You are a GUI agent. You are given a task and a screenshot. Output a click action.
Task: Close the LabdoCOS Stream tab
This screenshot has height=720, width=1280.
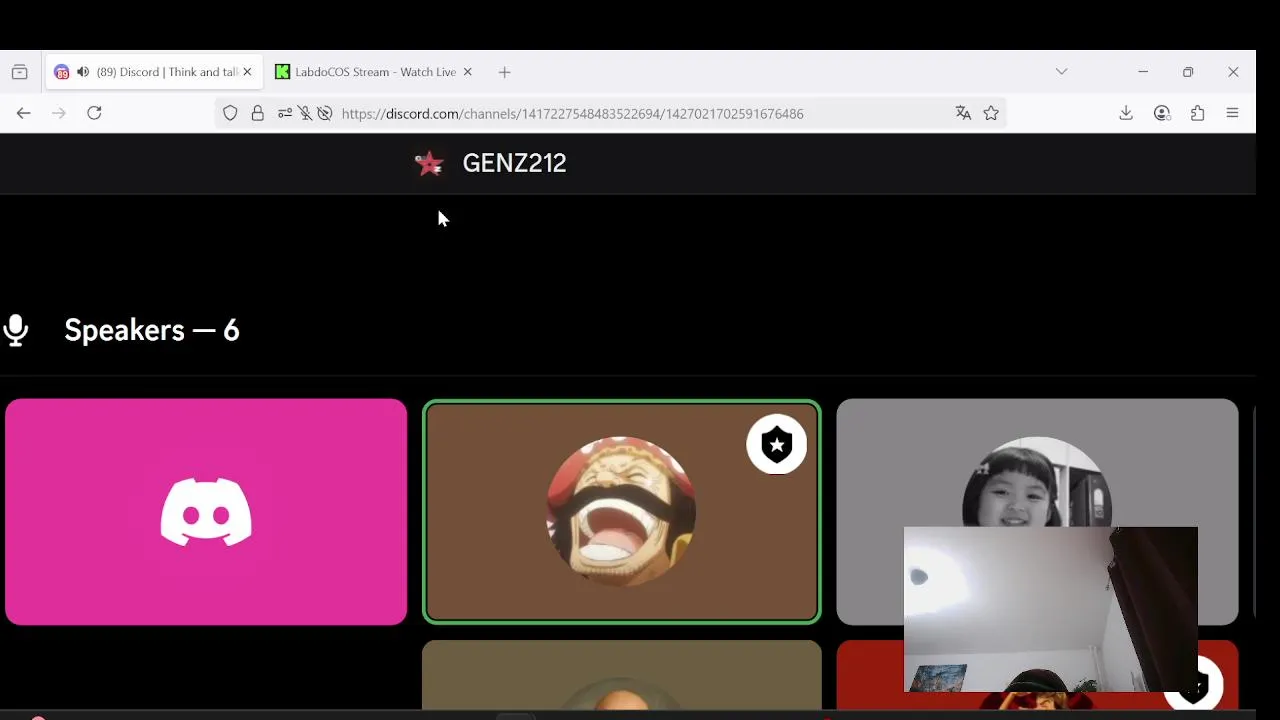point(467,72)
